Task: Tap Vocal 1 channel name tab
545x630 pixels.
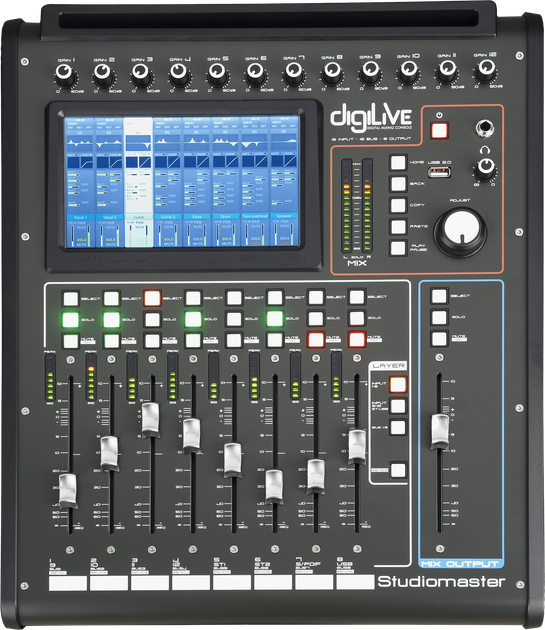Action: pos(80,217)
